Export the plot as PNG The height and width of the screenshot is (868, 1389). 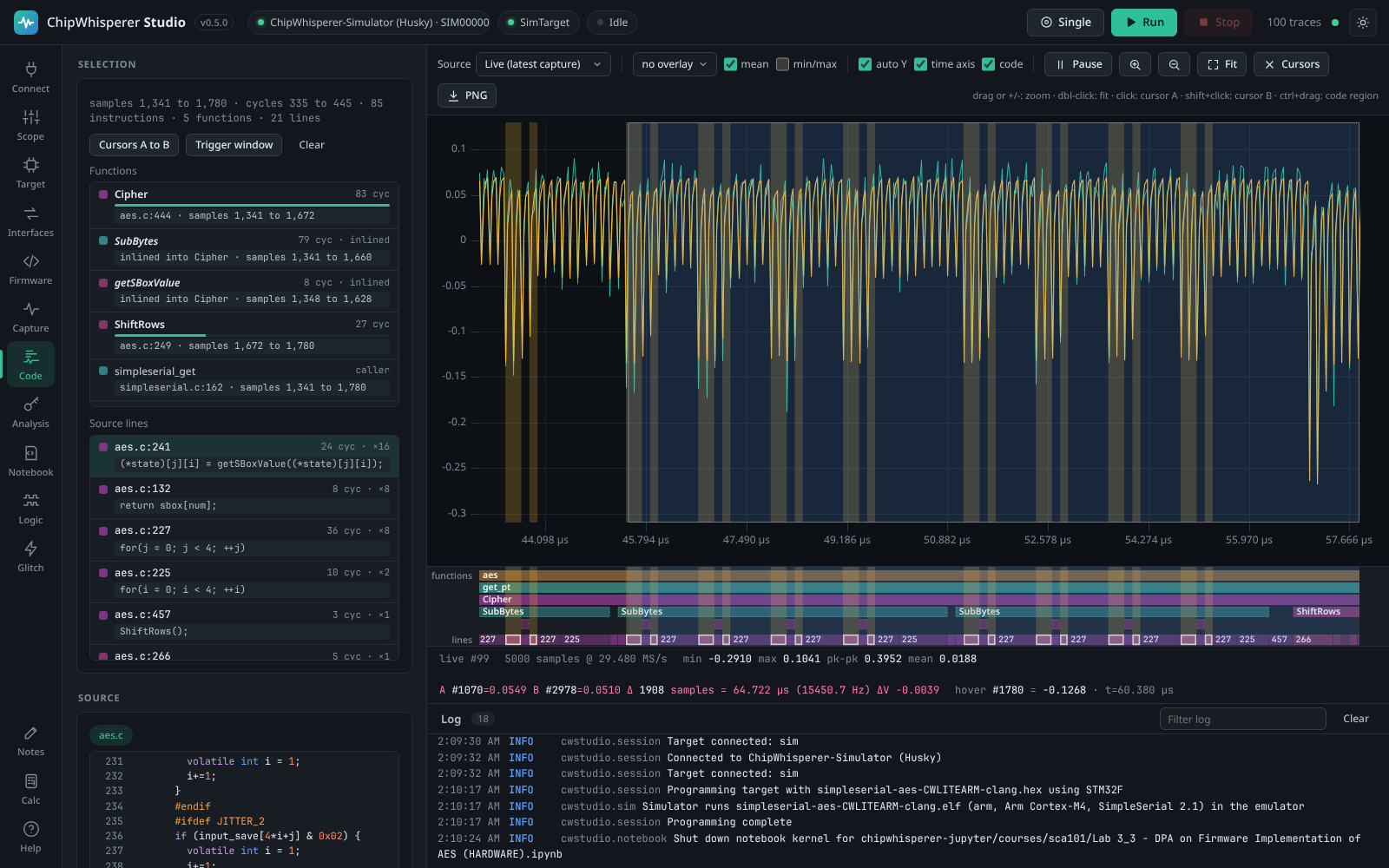coord(467,95)
